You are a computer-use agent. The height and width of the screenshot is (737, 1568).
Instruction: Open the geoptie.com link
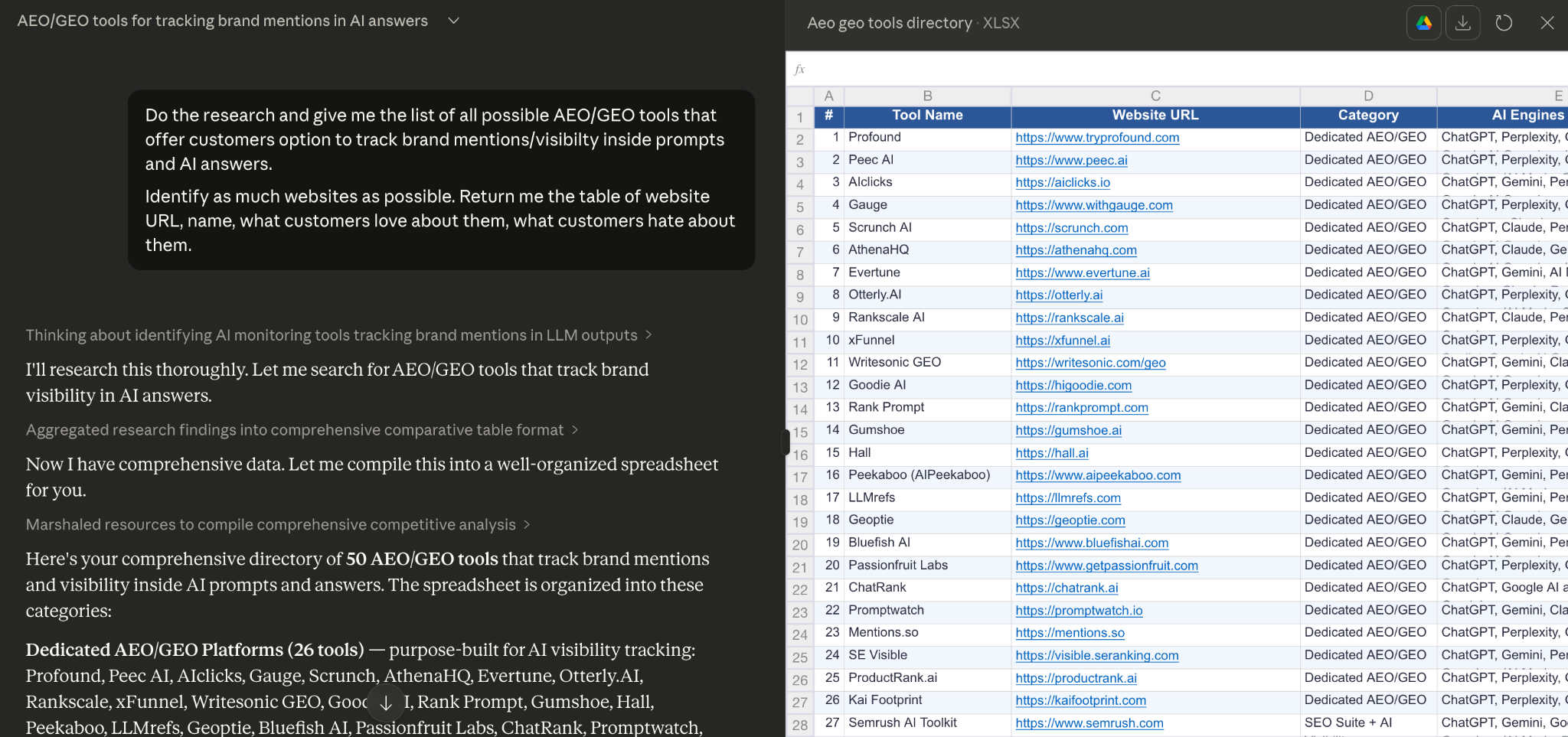[1070, 520]
